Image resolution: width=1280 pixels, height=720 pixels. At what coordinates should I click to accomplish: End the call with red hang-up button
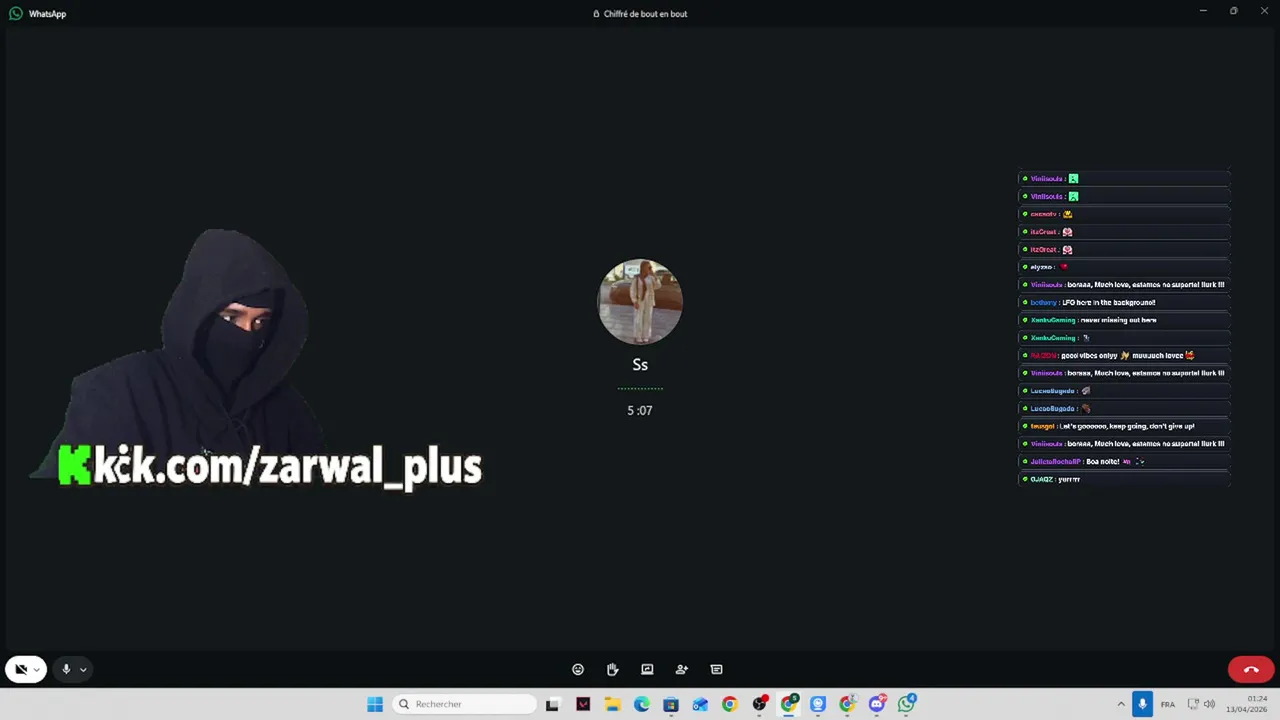click(1251, 669)
